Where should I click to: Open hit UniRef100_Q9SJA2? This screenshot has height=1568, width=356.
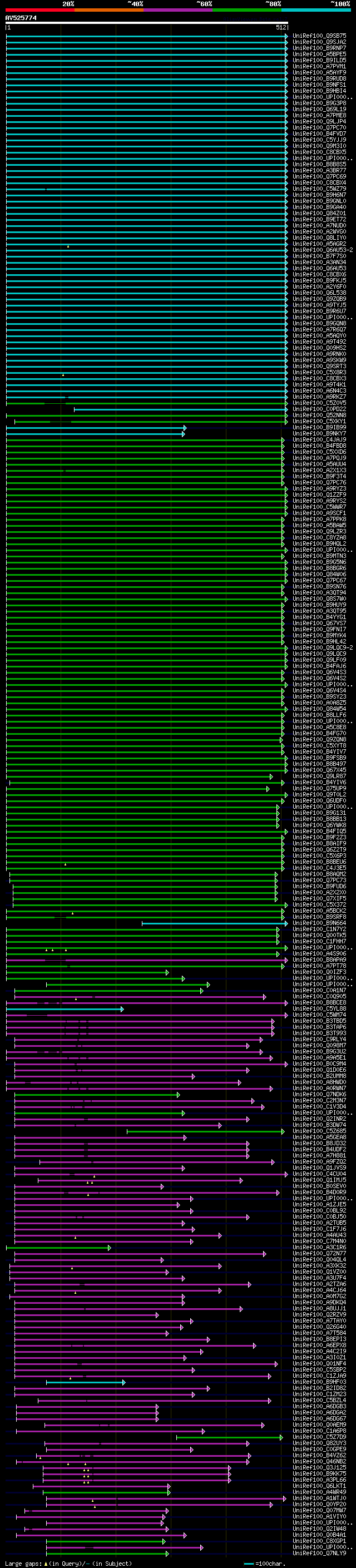(319, 42)
